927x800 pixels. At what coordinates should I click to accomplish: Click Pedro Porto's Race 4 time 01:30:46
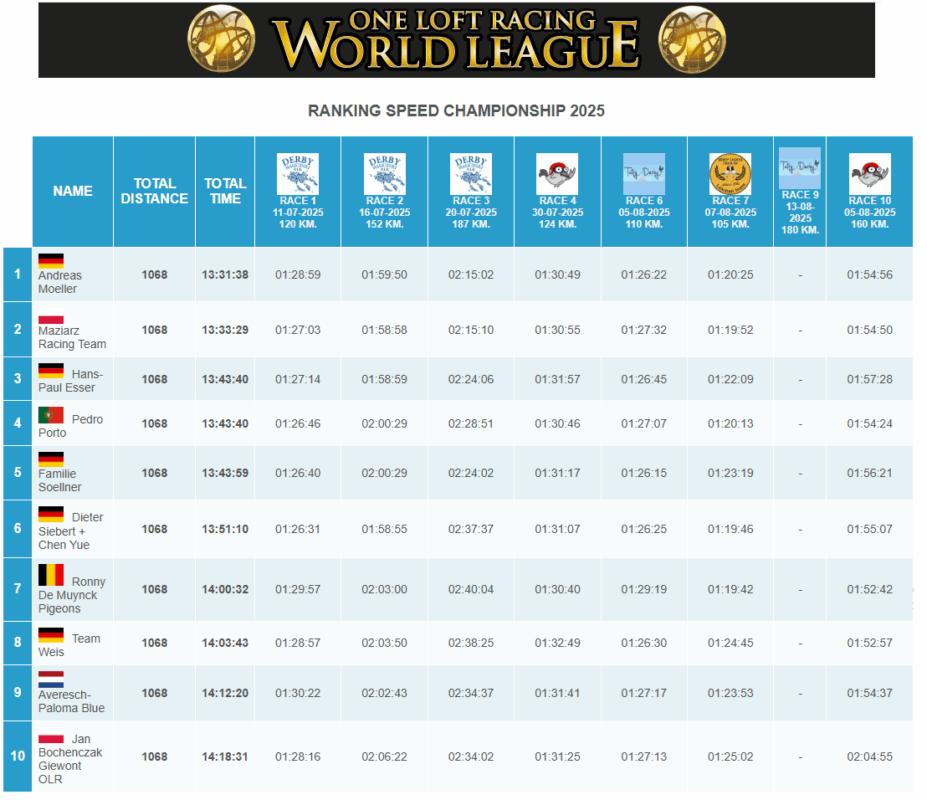pyautogui.click(x=558, y=423)
